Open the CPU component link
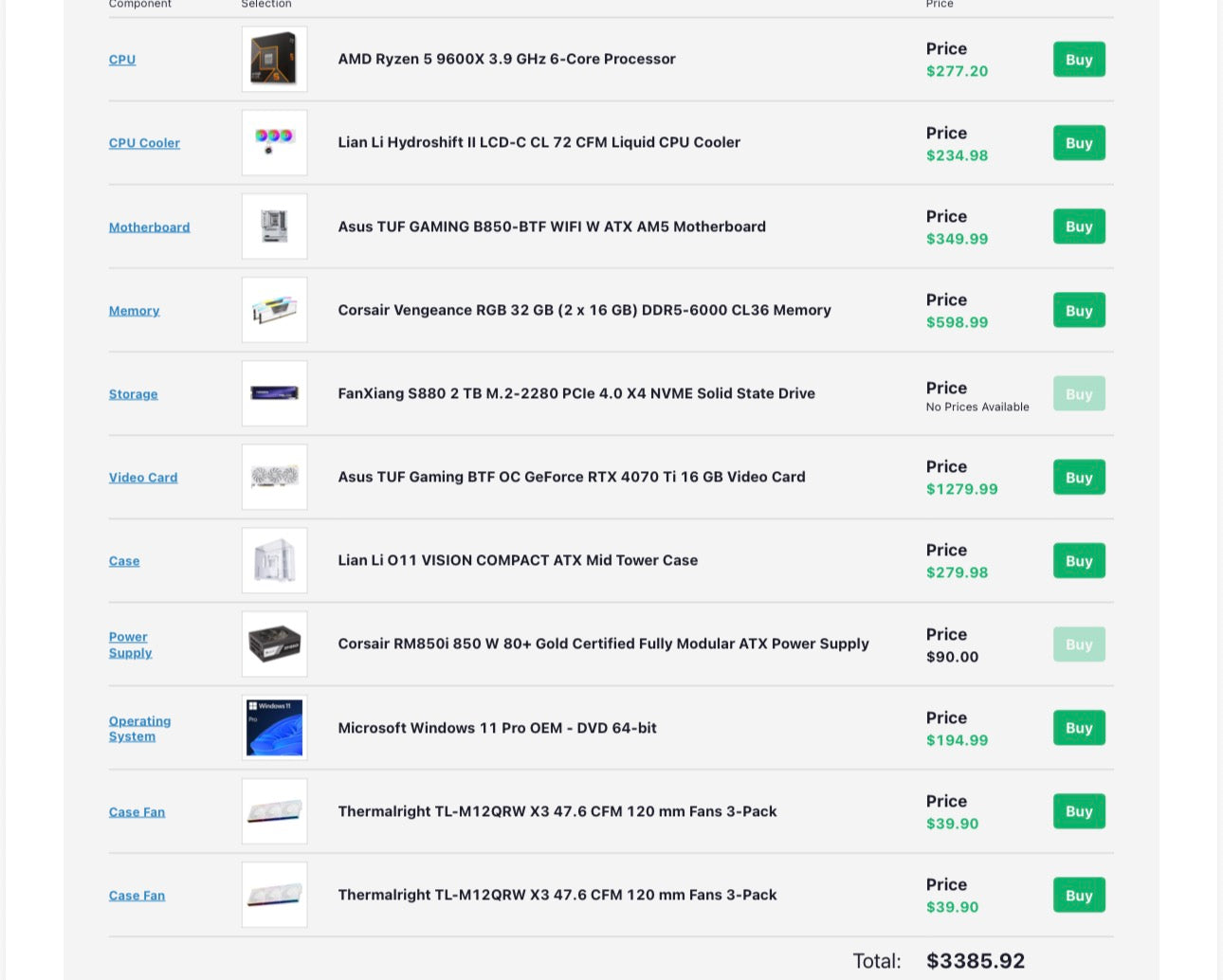Viewport: 1223px width, 980px height. 122,60
